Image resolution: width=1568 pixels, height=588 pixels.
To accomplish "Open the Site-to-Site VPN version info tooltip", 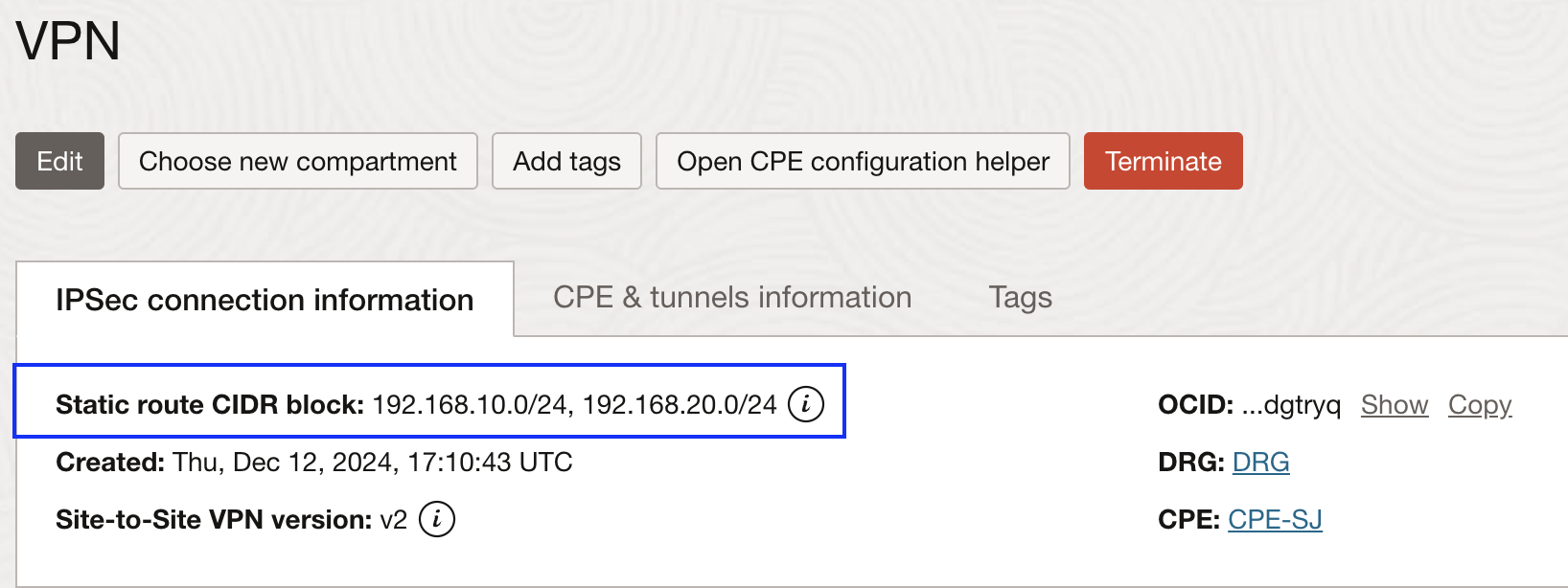I will (436, 519).
